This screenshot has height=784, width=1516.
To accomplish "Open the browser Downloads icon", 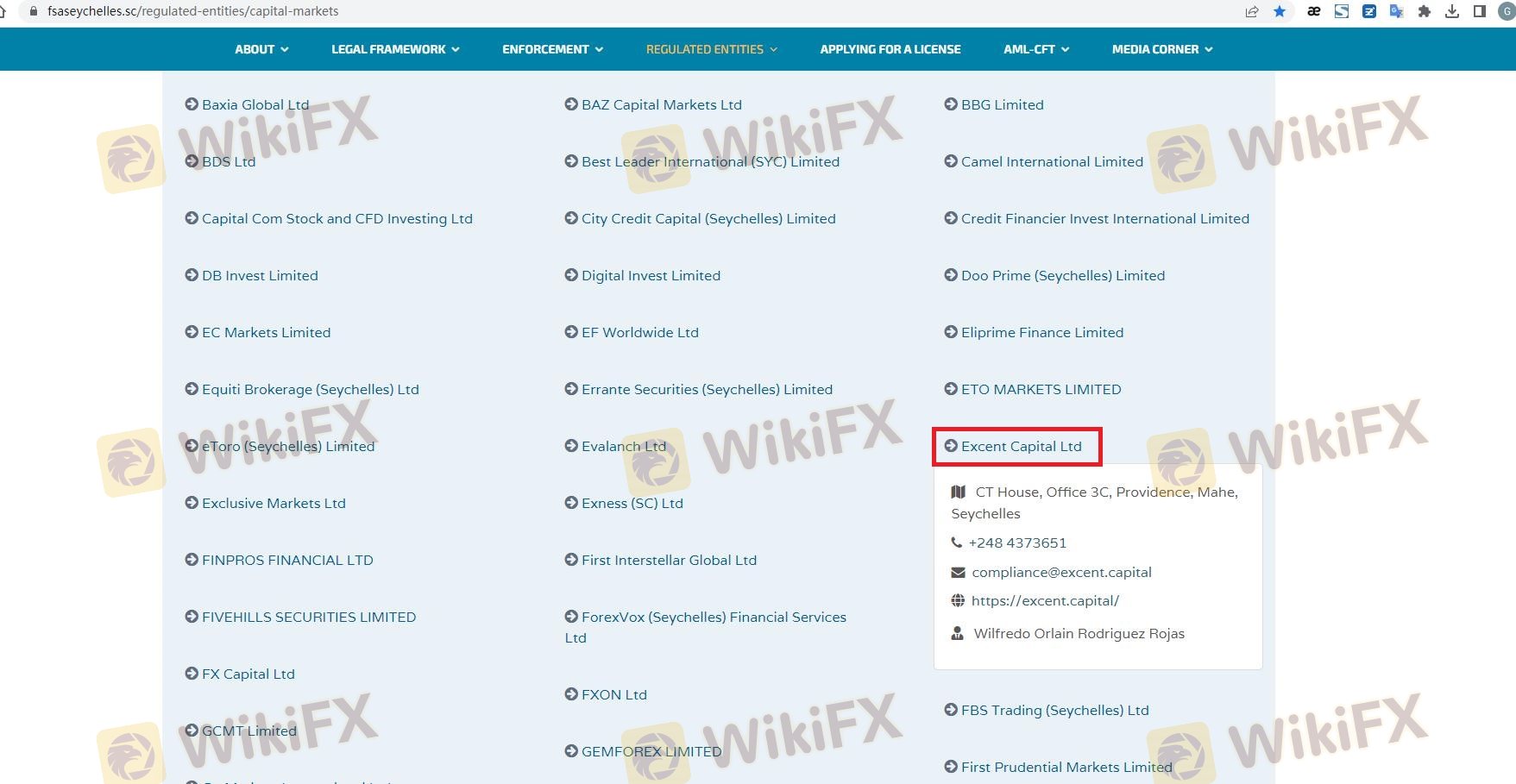I will [1452, 11].
